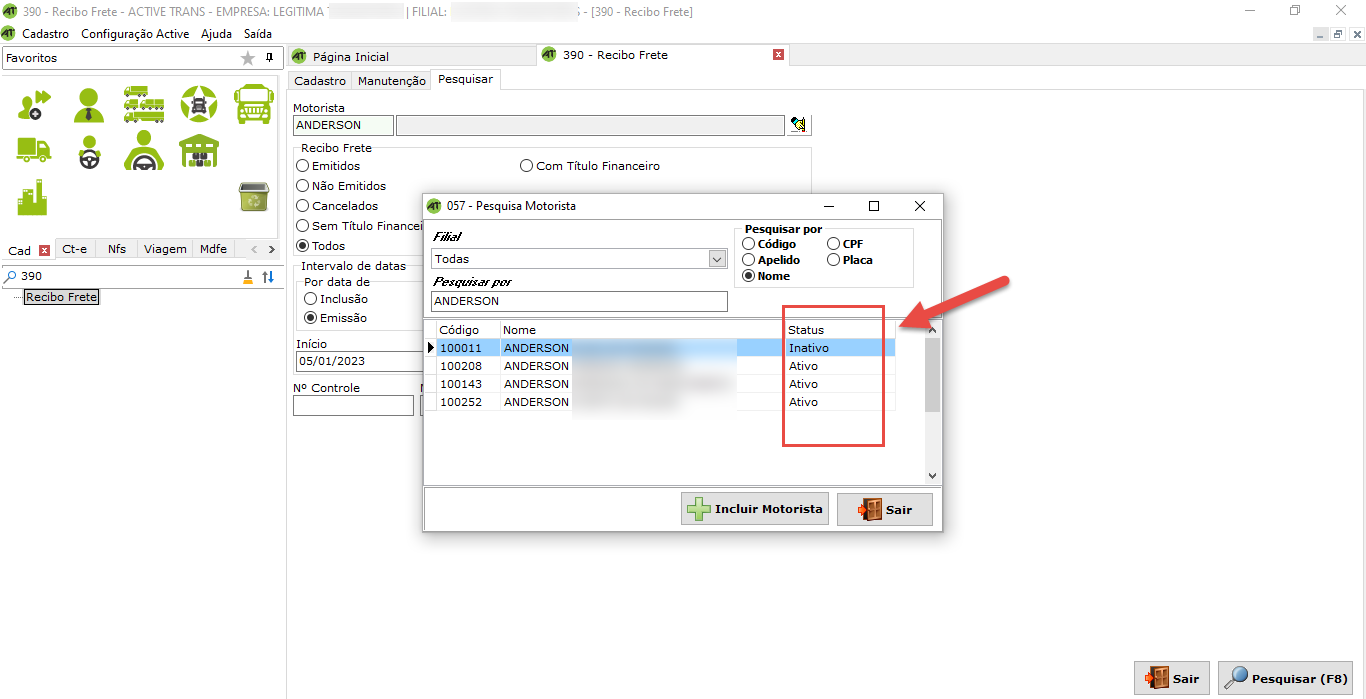The height and width of the screenshot is (699, 1366).
Task: Switch to the Nfs favorites tab
Action: 117,249
